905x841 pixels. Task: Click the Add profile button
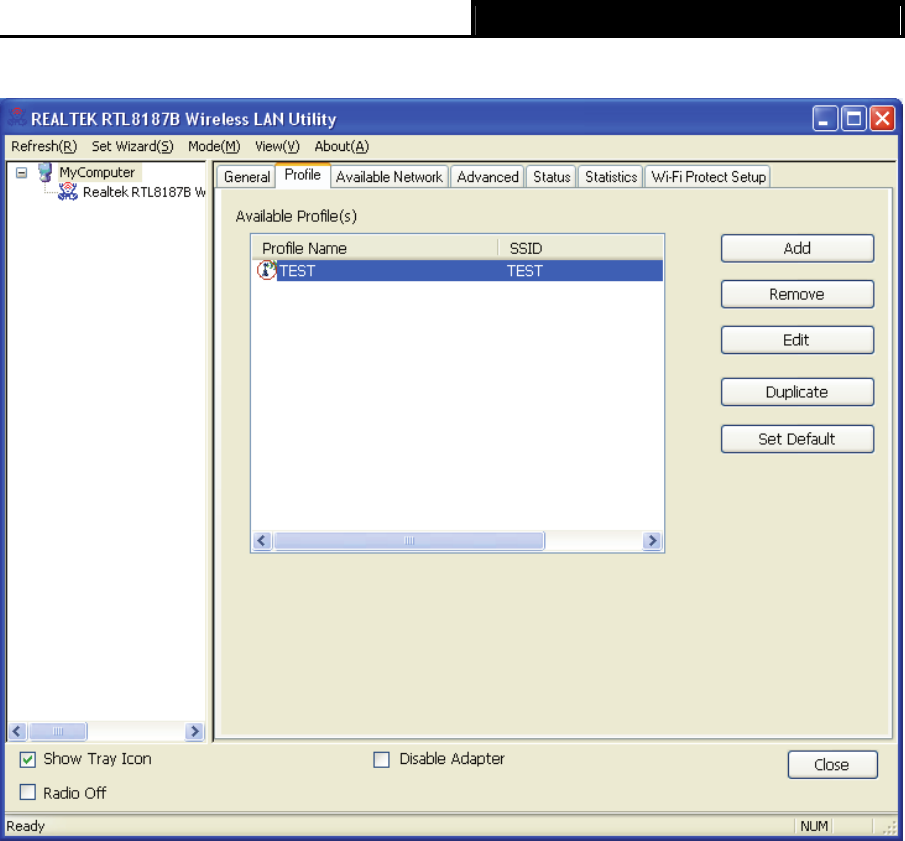pyautogui.click(x=797, y=248)
